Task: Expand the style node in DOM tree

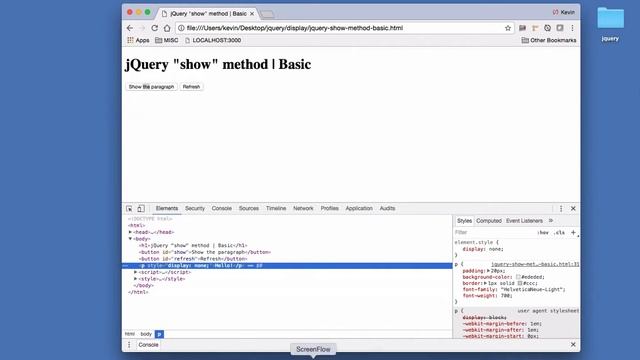Action: tap(136, 279)
